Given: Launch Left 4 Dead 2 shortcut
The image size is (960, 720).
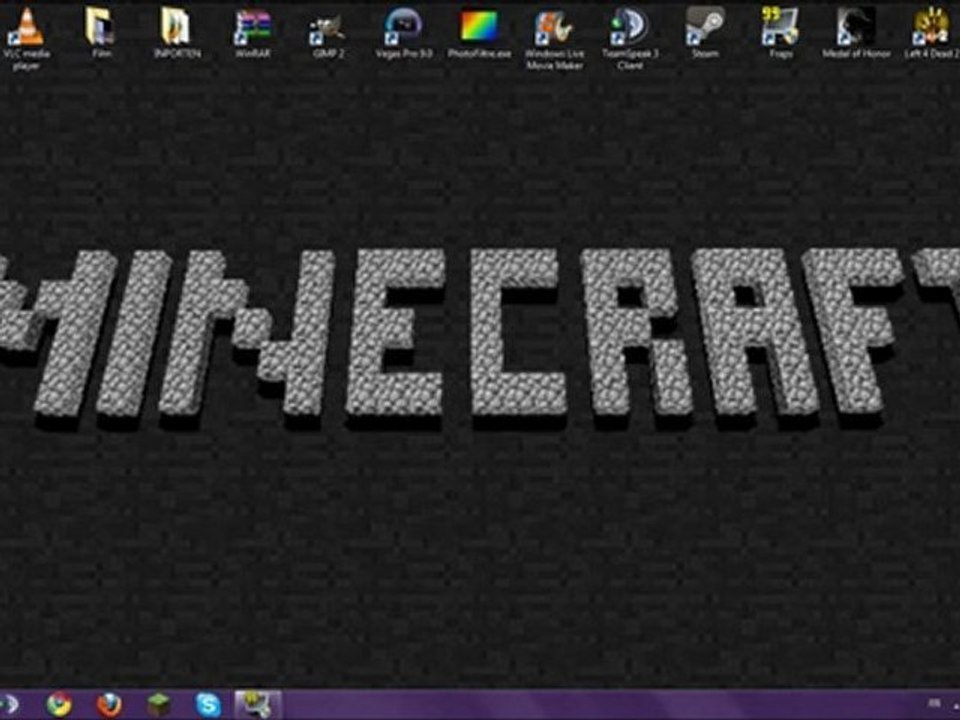Looking at the screenshot, I should pyautogui.click(x=931, y=32).
